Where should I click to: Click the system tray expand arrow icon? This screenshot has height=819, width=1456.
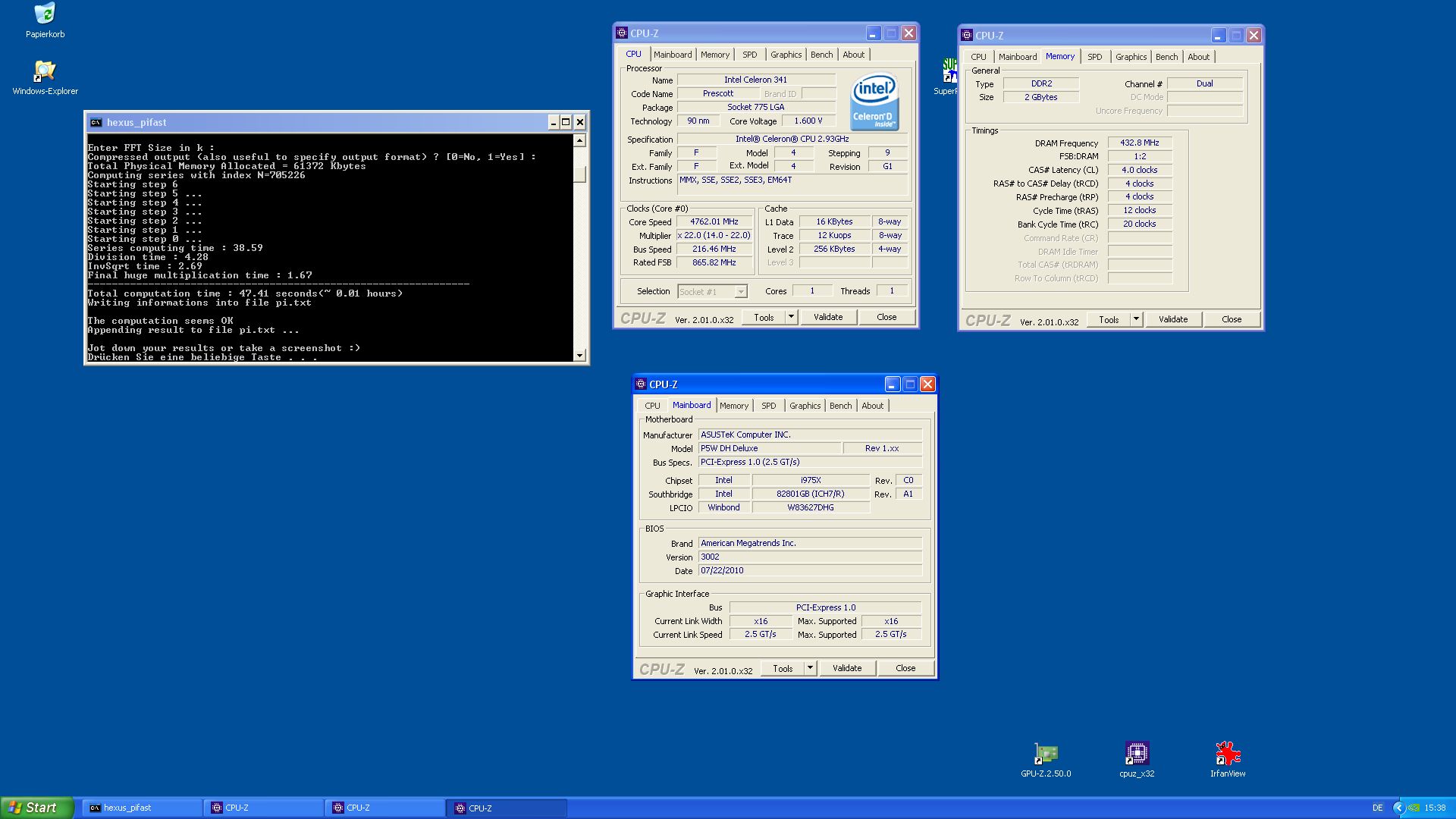pos(1399,808)
